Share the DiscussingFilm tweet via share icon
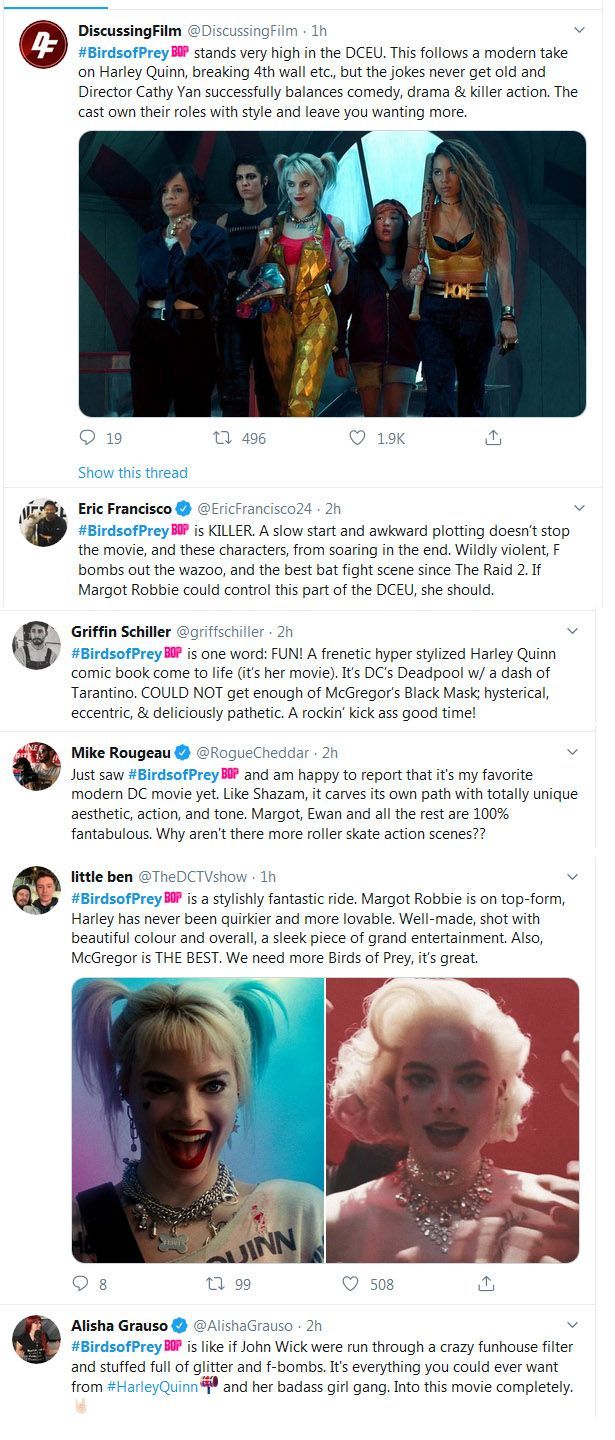 coord(492,438)
